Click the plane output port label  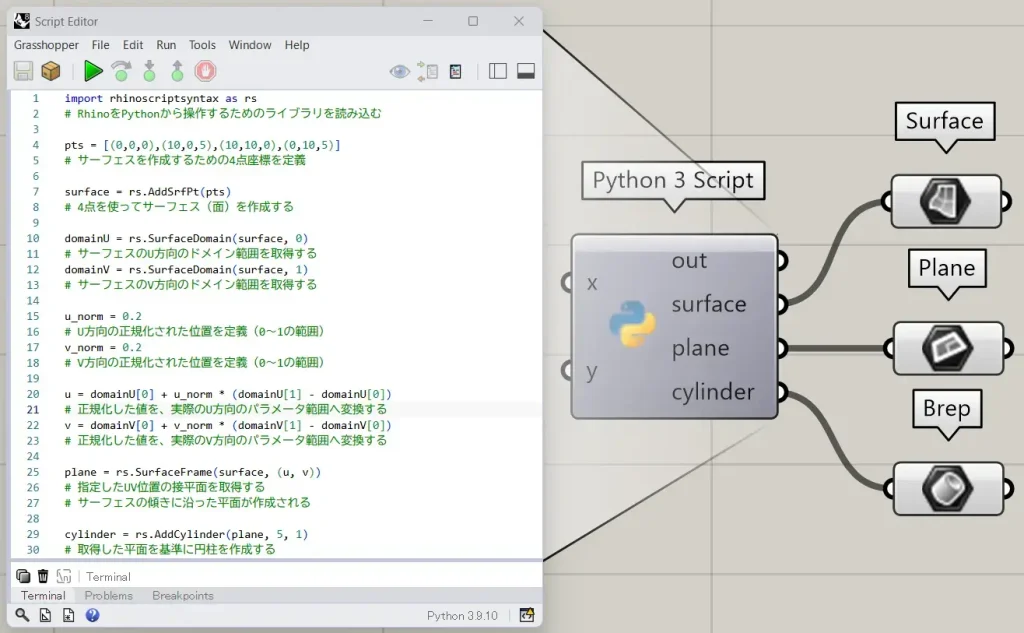[x=700, y=348]
